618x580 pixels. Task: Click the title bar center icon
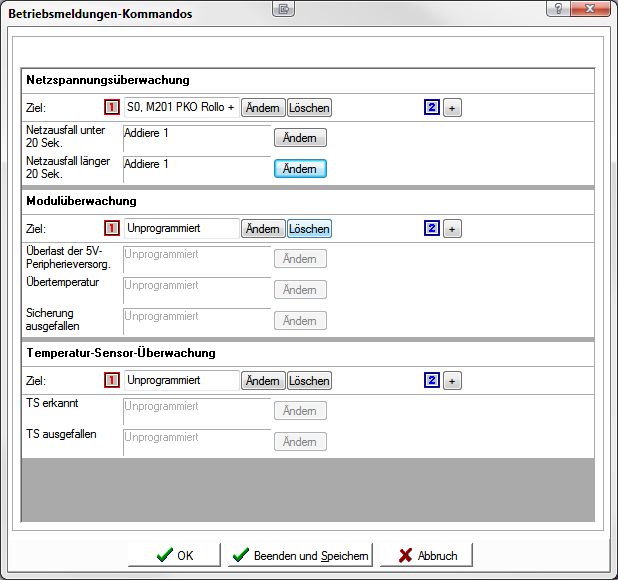click(x=284, y=9)
